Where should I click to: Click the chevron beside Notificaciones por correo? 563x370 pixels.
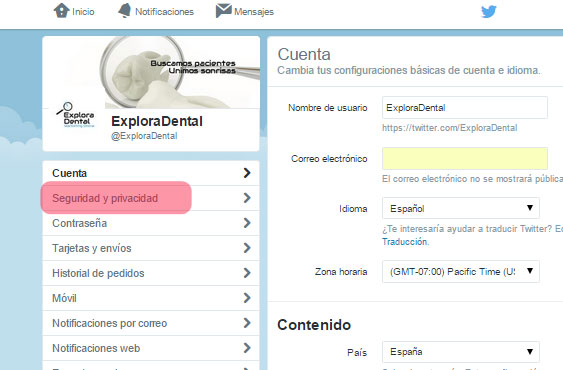coord(247,323)
